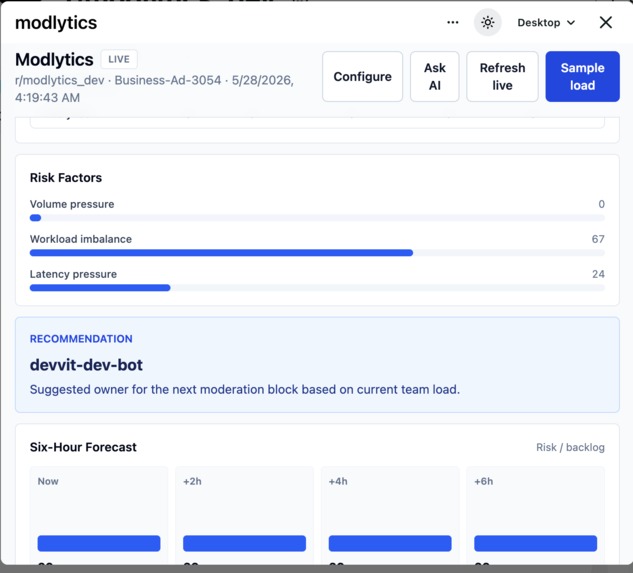Click the Workload imbalance value 67

tap(598, 239)
